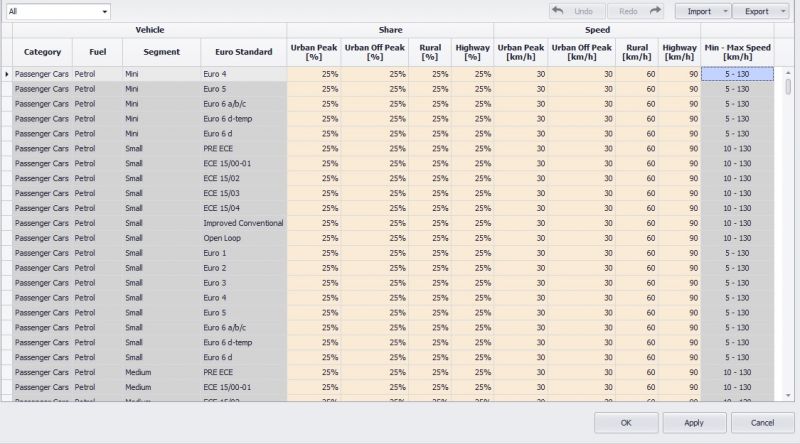The height and width of the screenshot is (444, 800).
Task: Click the Highway [km/h] column header
Action: point(679,52)
